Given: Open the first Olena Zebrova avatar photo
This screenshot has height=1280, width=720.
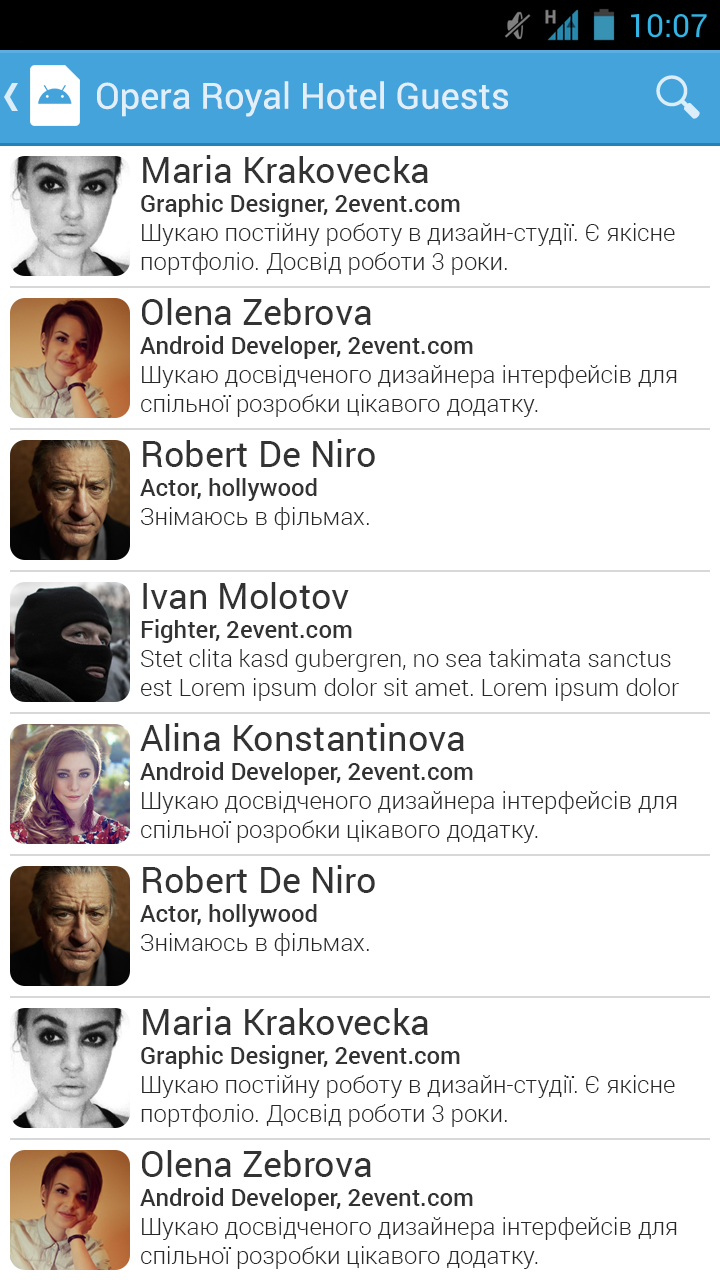Looking at the screenshot, I should [x=70, y=358].
